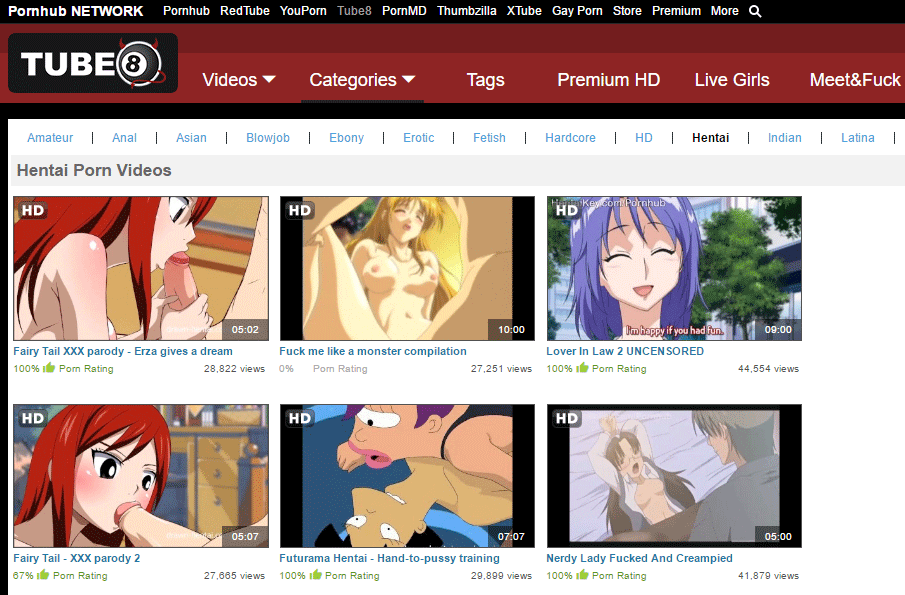The image size is (905, 595).
Task: Click HD badge on the 10:00 video thumbnail
Action: (300, 211)
